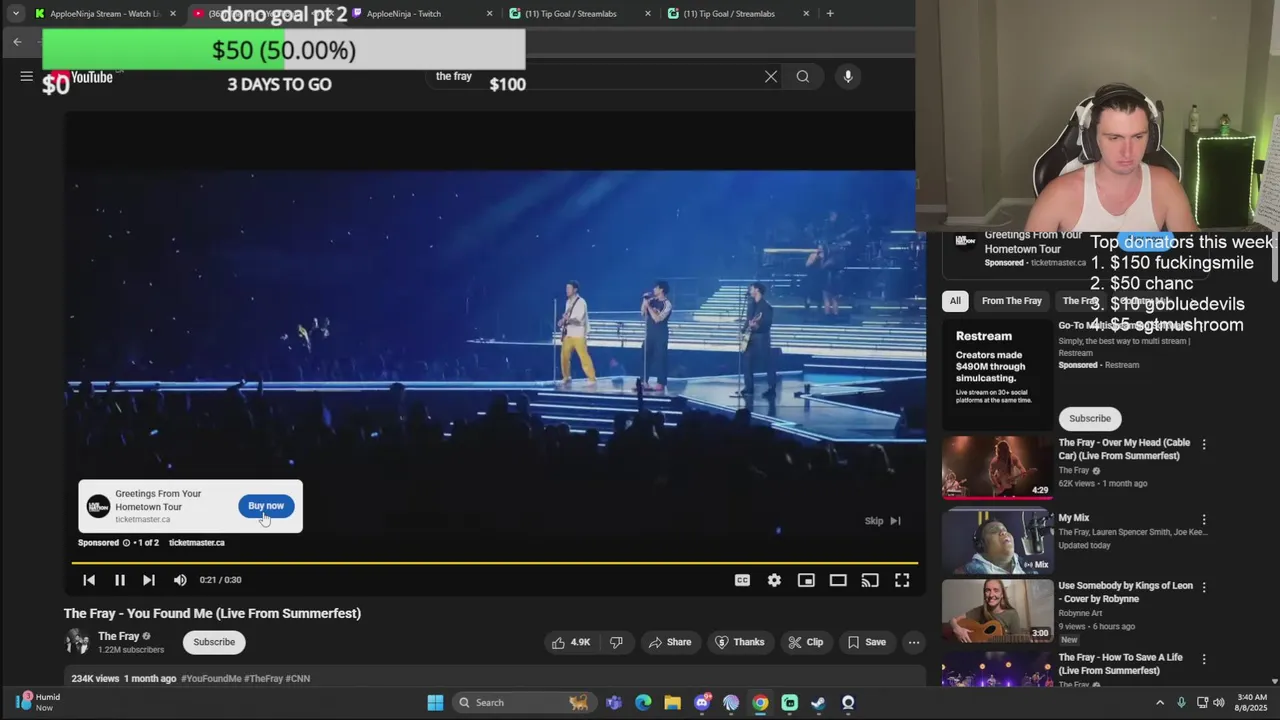The height and width of the screenshot is (720, 1280).
Task: Click the Thanks button
Action: [739, 642]
